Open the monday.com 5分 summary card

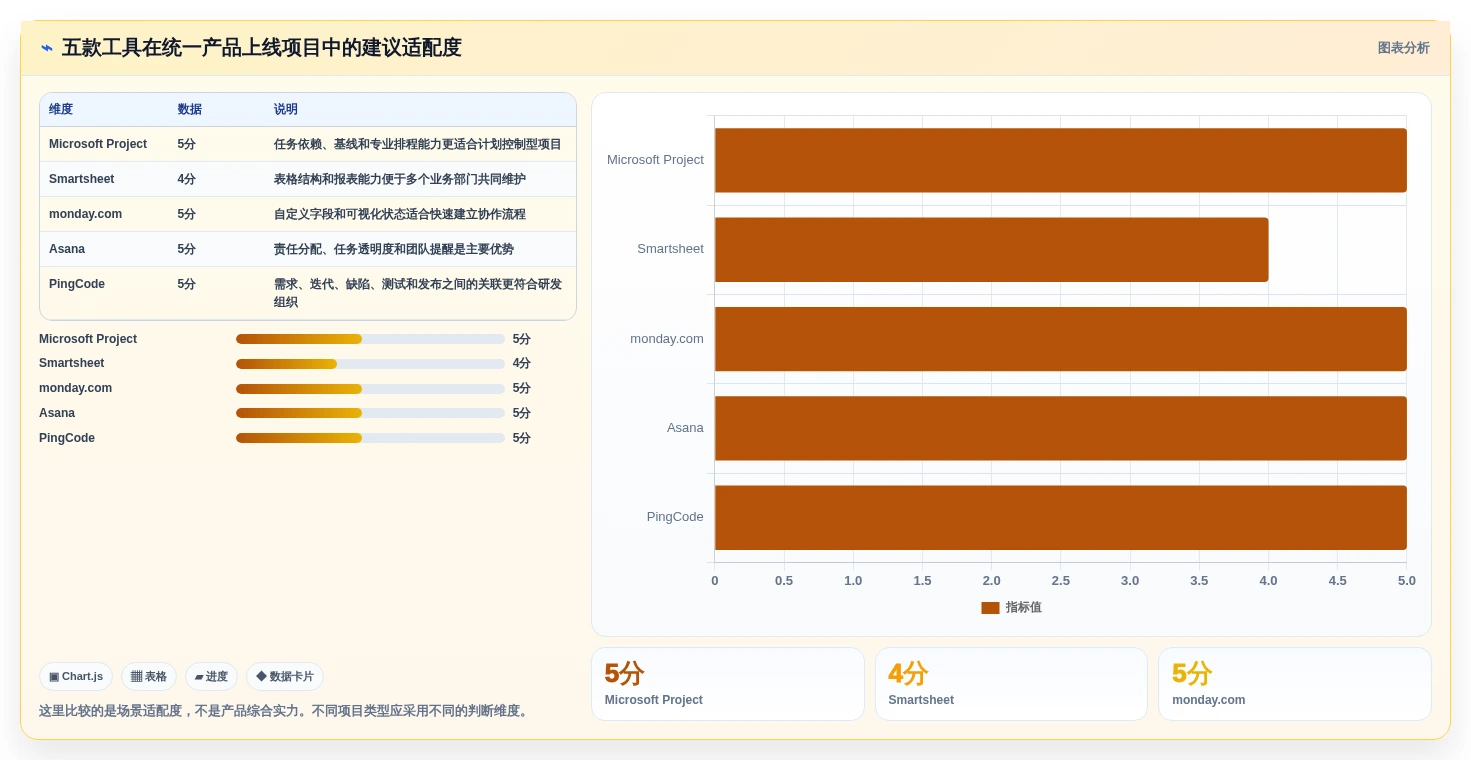(1294, 684)
